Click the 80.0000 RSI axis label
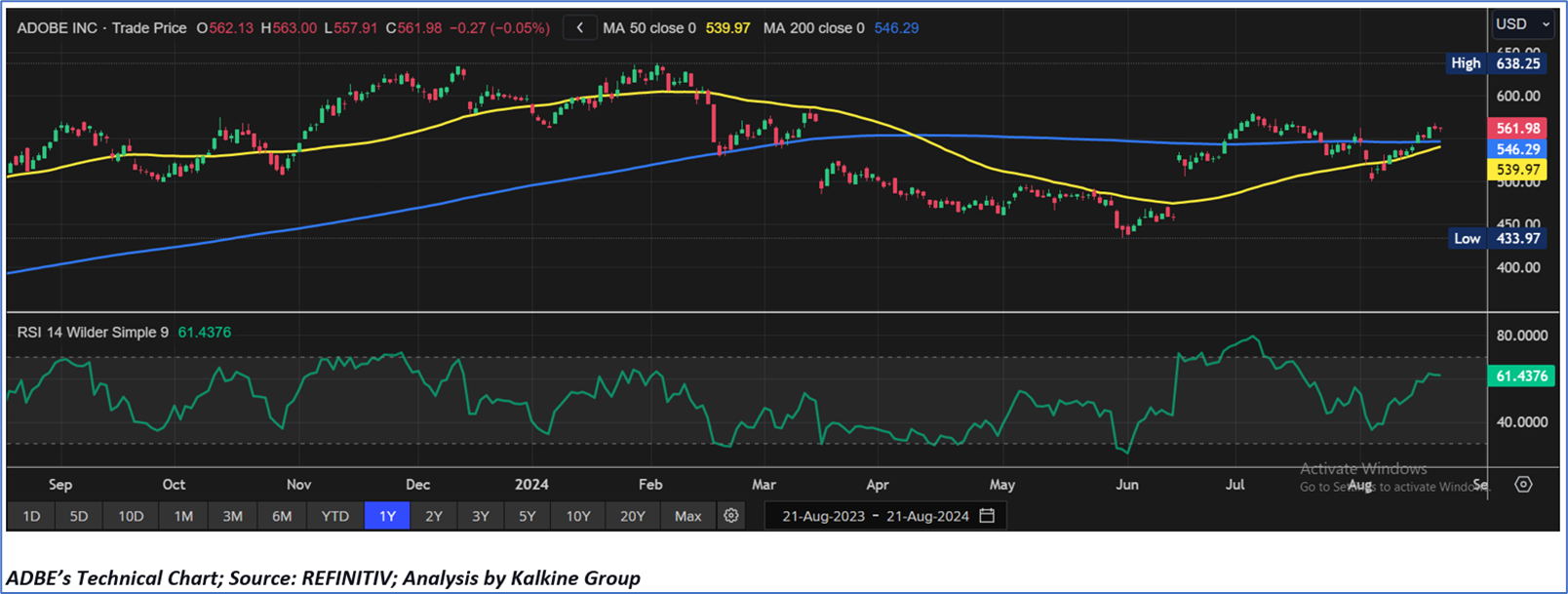This screenshot has width=1568, height=594. (1522, 336)
